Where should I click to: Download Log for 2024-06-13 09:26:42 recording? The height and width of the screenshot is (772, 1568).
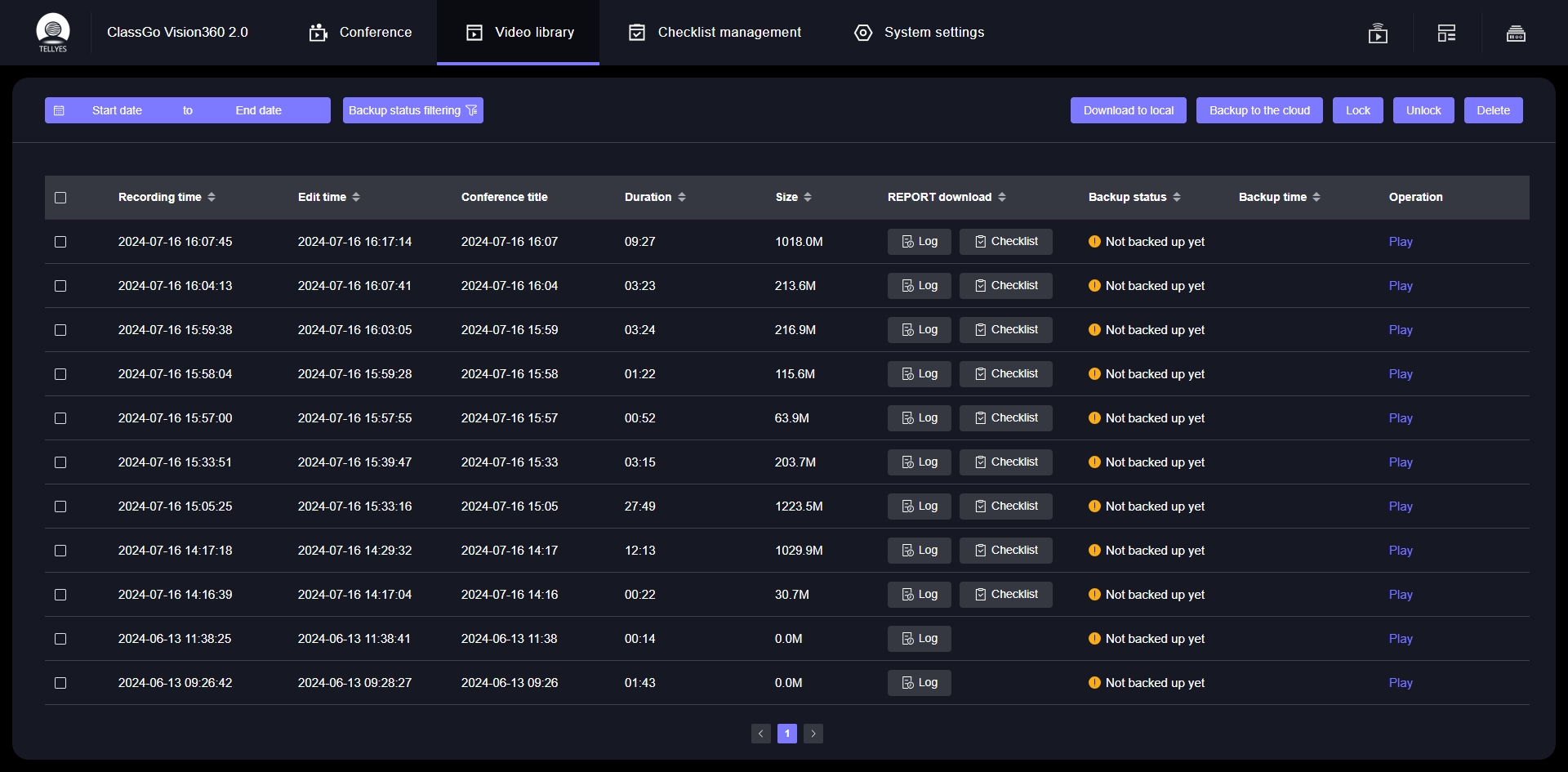(919, 683)
